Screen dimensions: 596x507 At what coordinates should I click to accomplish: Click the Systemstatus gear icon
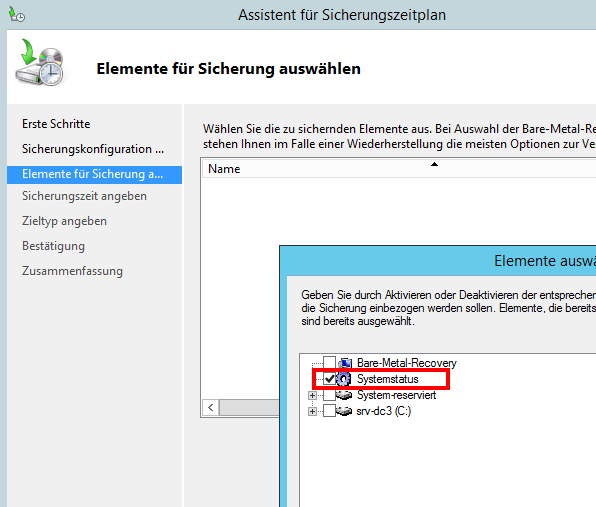pos(344,379)
